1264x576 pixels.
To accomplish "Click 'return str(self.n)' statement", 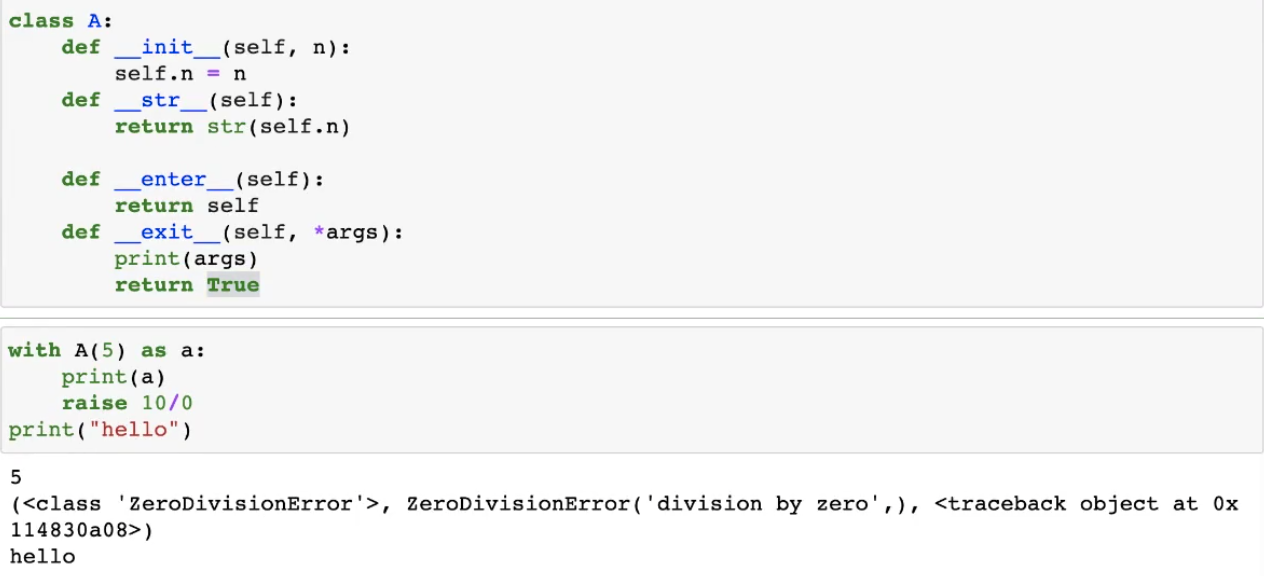I will 232,126.
